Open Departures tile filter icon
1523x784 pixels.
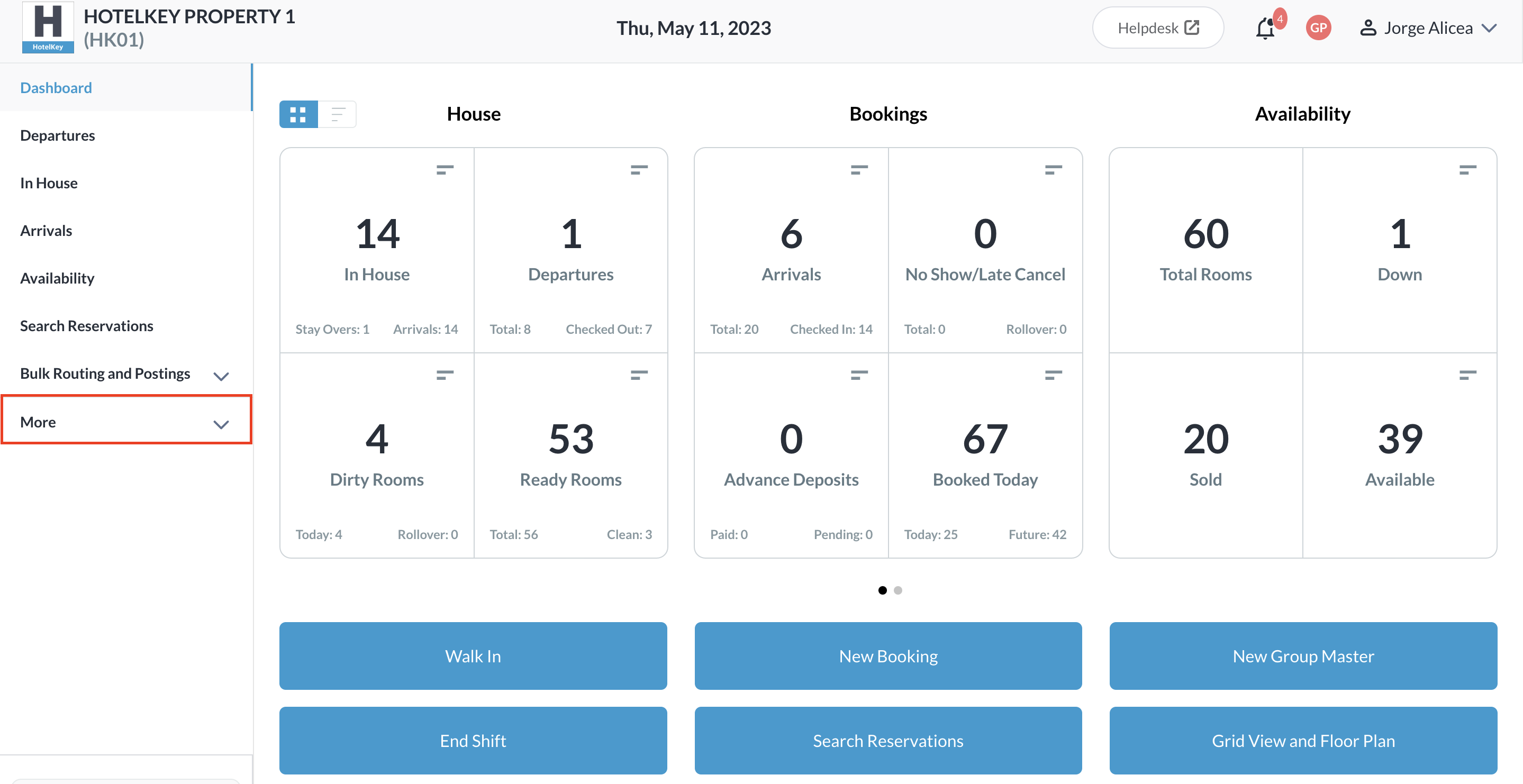click(639, 170)
